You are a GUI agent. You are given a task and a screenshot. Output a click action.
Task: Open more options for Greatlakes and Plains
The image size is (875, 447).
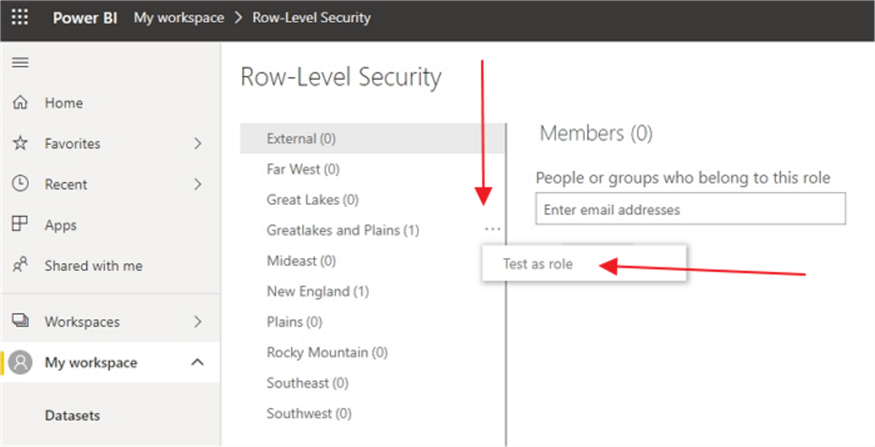tap(491, 230)
